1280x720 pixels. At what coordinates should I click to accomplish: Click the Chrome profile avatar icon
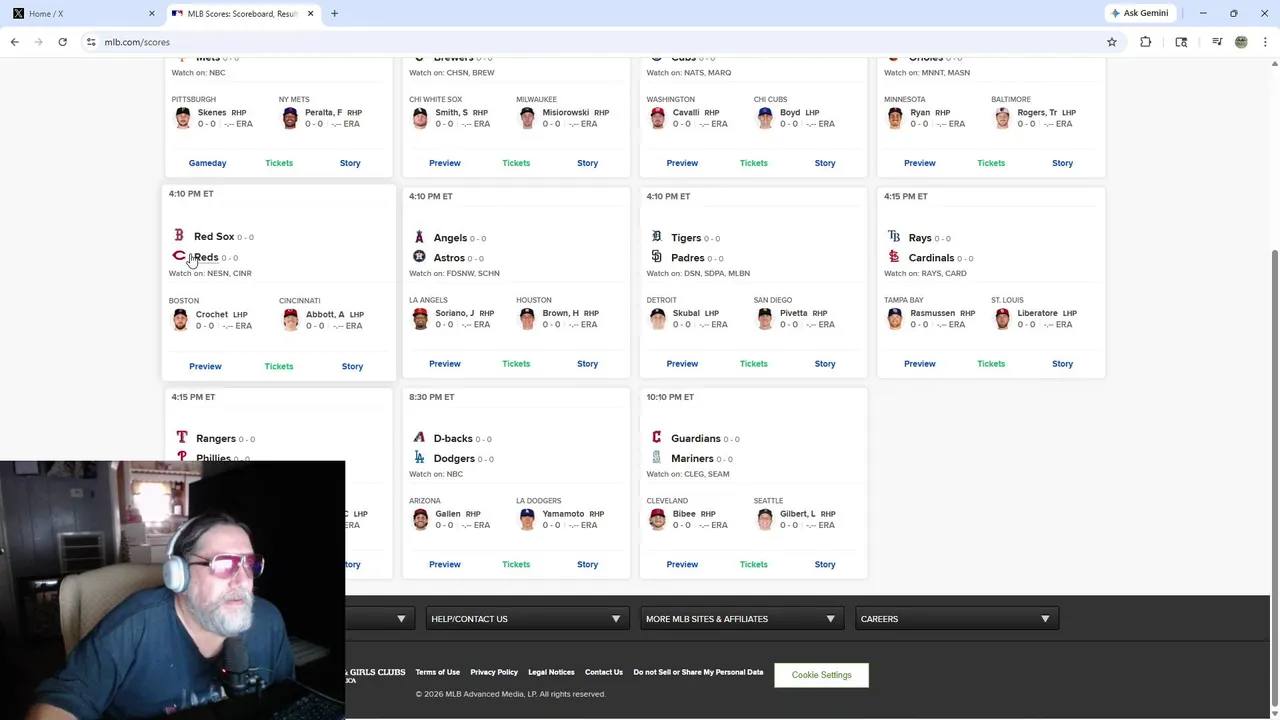[1241, 42]
